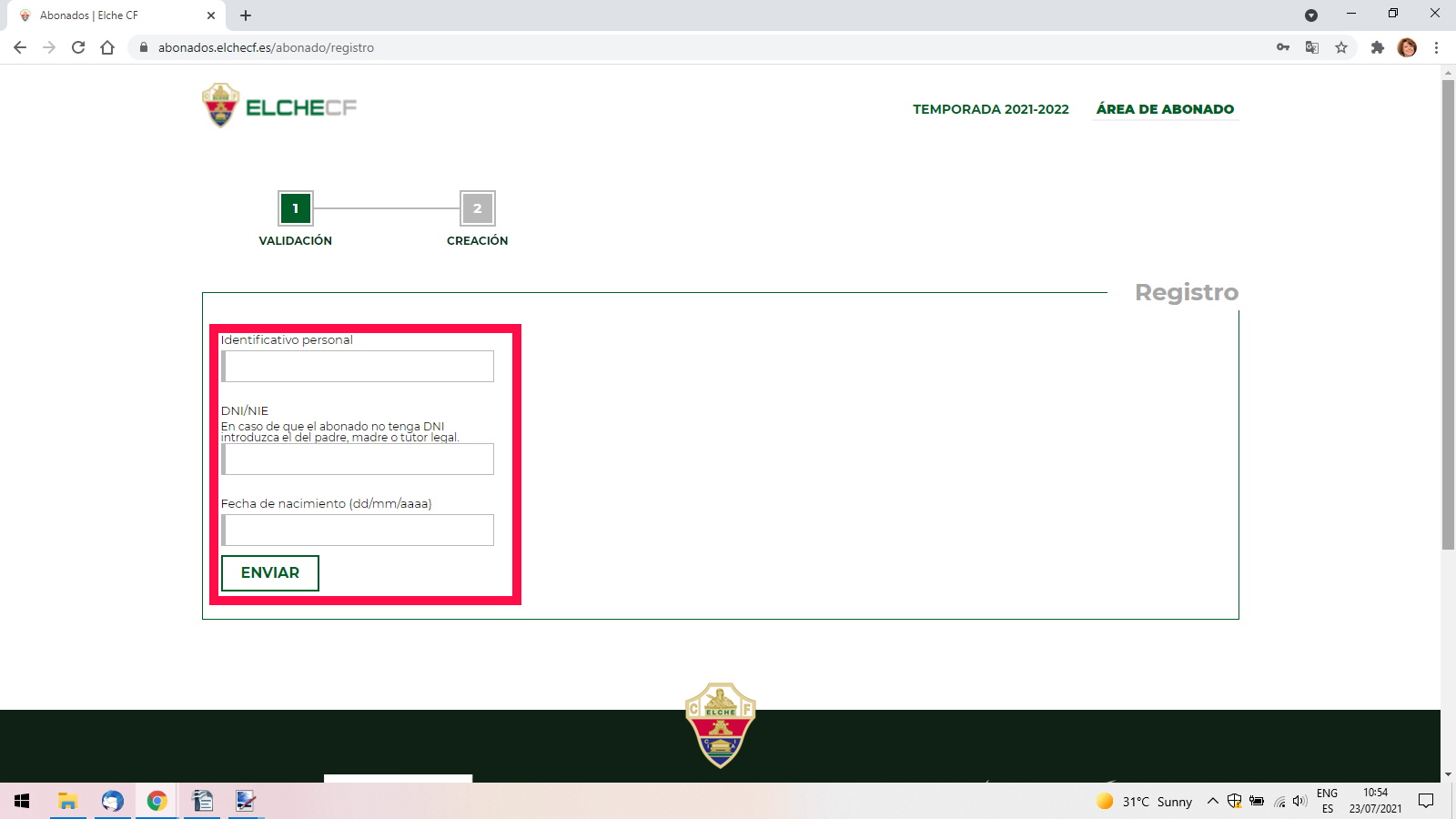Click the notifications icon in the system tray
Image resolution: width=1456 pixels, height=819 pixels.
pyautogui.click(x=1427, y=802)
